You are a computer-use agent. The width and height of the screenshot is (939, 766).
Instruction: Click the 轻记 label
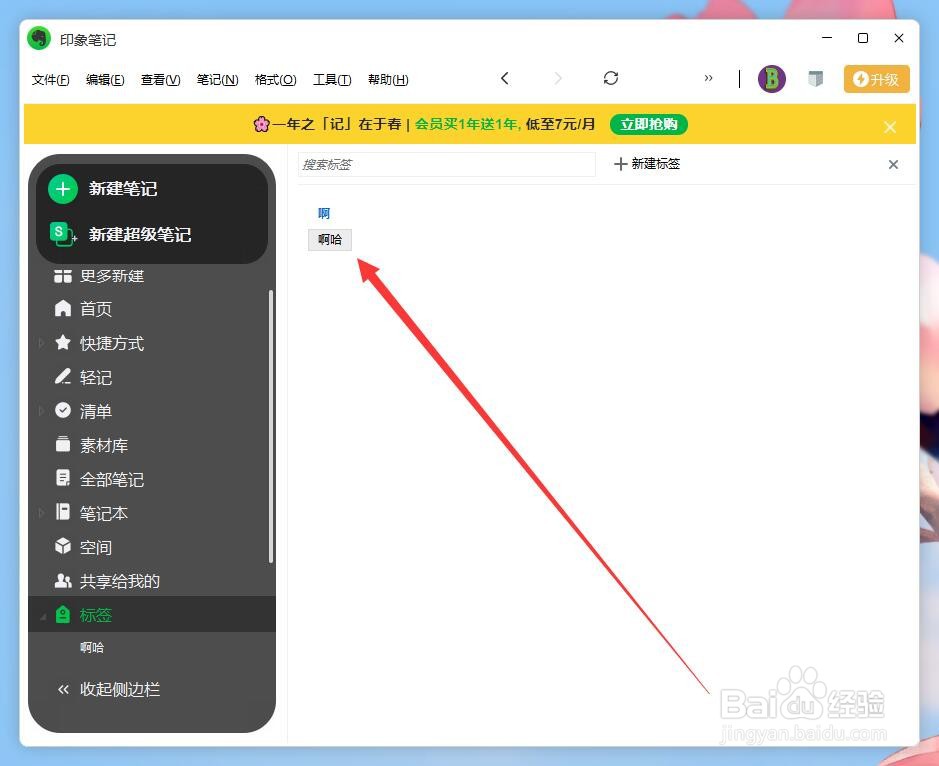click(x=96, y=377)
